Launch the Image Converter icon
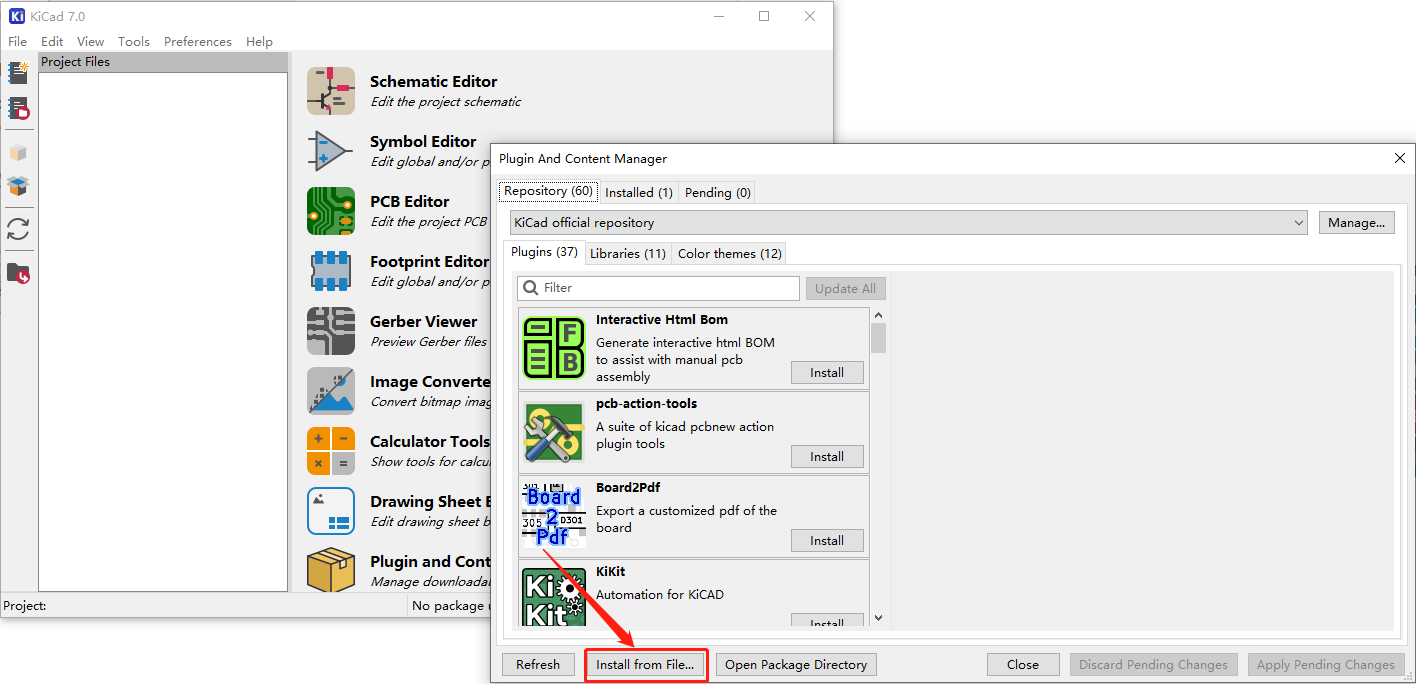Screen dimensions: 1416x684 [331, 391]
